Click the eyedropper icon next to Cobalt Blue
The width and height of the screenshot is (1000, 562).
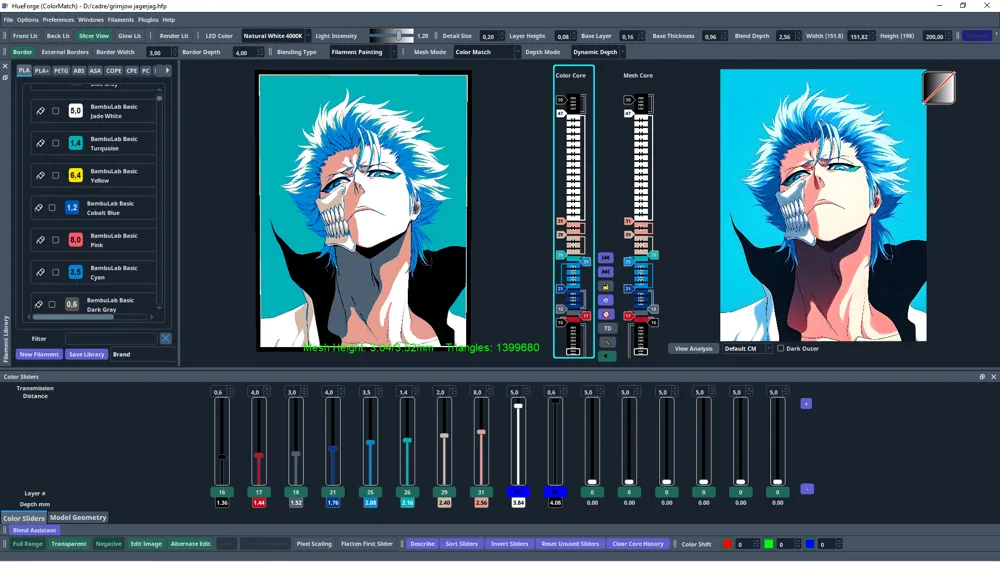tap(39, 208)
